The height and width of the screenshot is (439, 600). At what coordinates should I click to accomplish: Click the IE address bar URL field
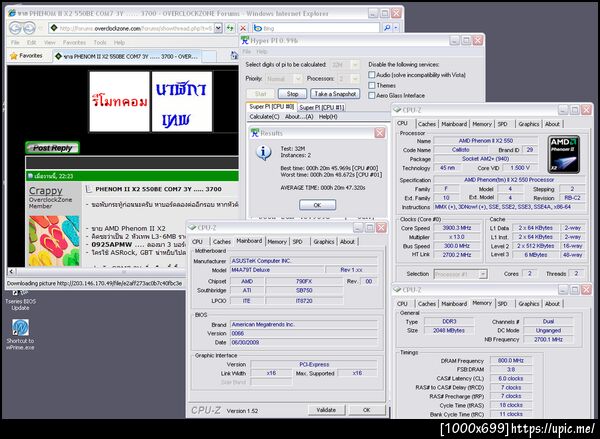(136, 28)
